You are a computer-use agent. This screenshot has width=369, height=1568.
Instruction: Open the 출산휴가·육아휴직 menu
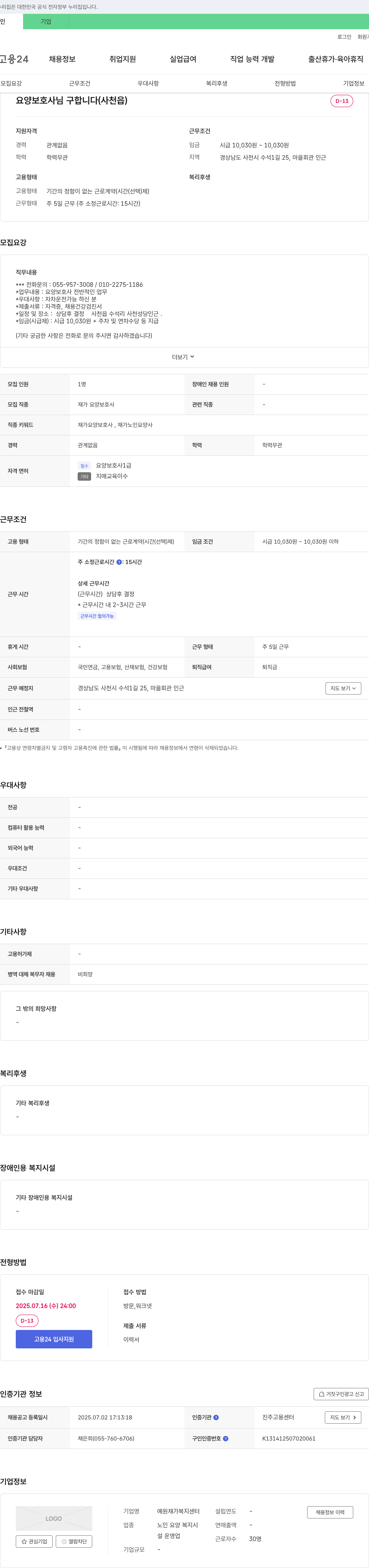[x=336, y=59]
